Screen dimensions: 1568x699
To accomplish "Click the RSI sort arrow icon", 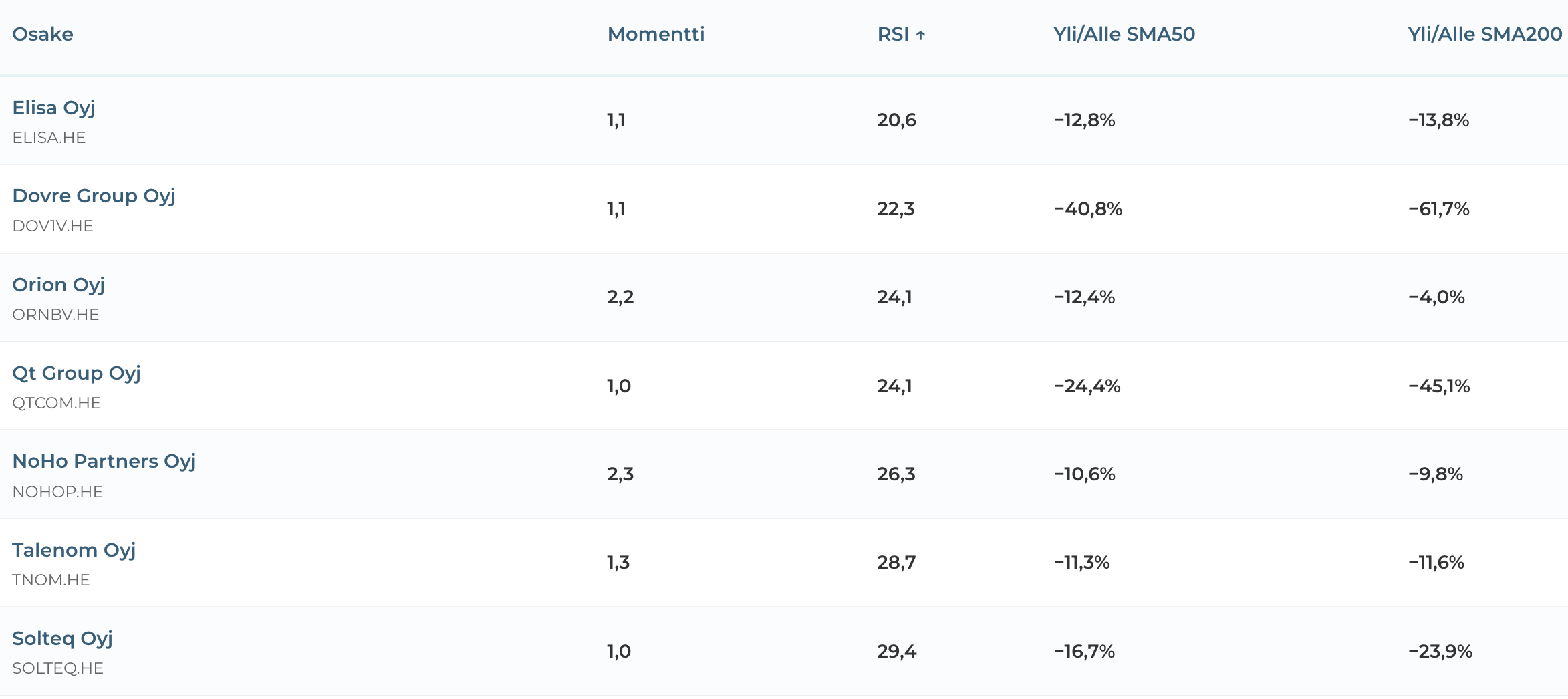I will (x=920, y=35).
